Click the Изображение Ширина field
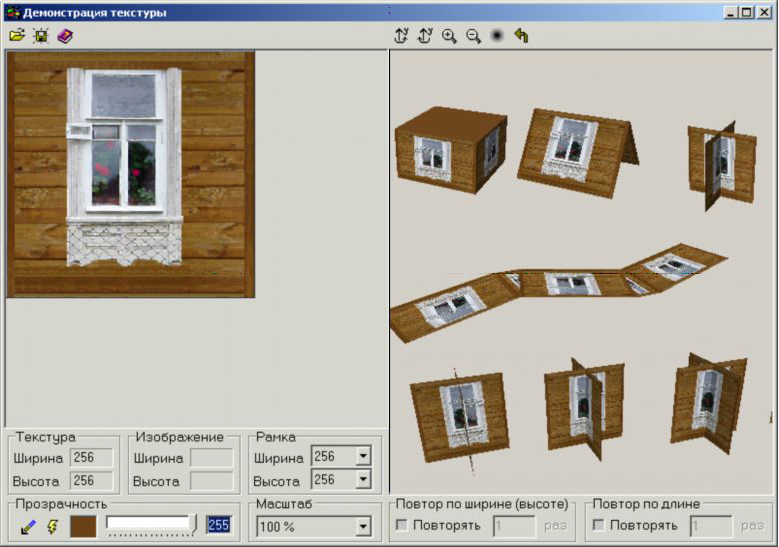The image size is (779, 547). pos(212,458)
